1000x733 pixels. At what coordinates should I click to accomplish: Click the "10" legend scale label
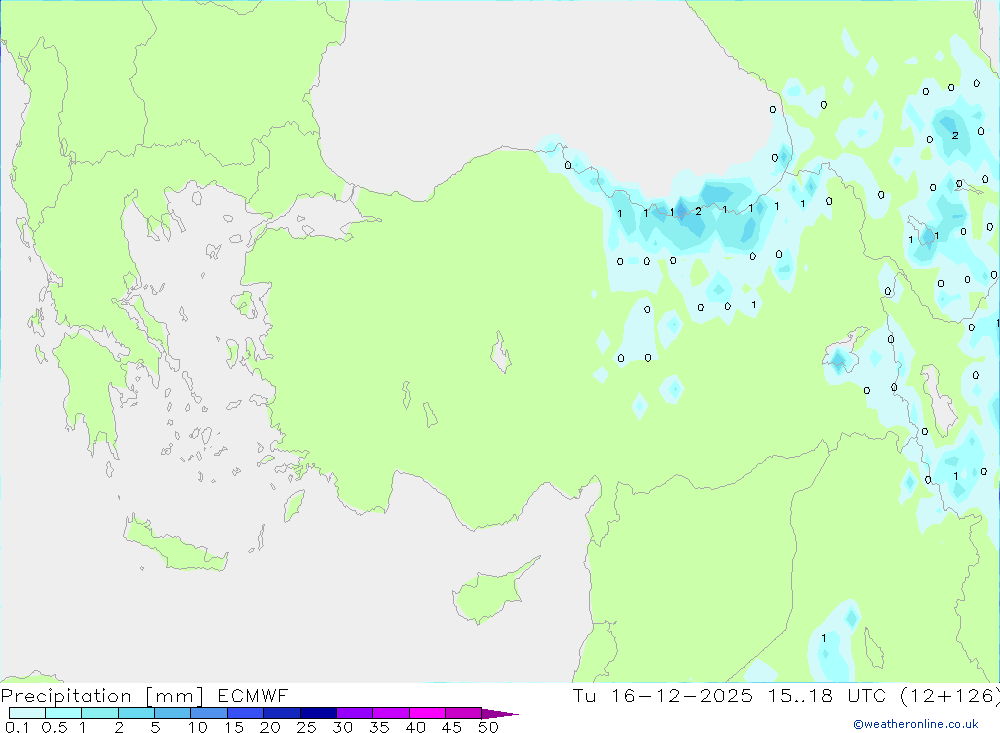[x=198, y=727]
